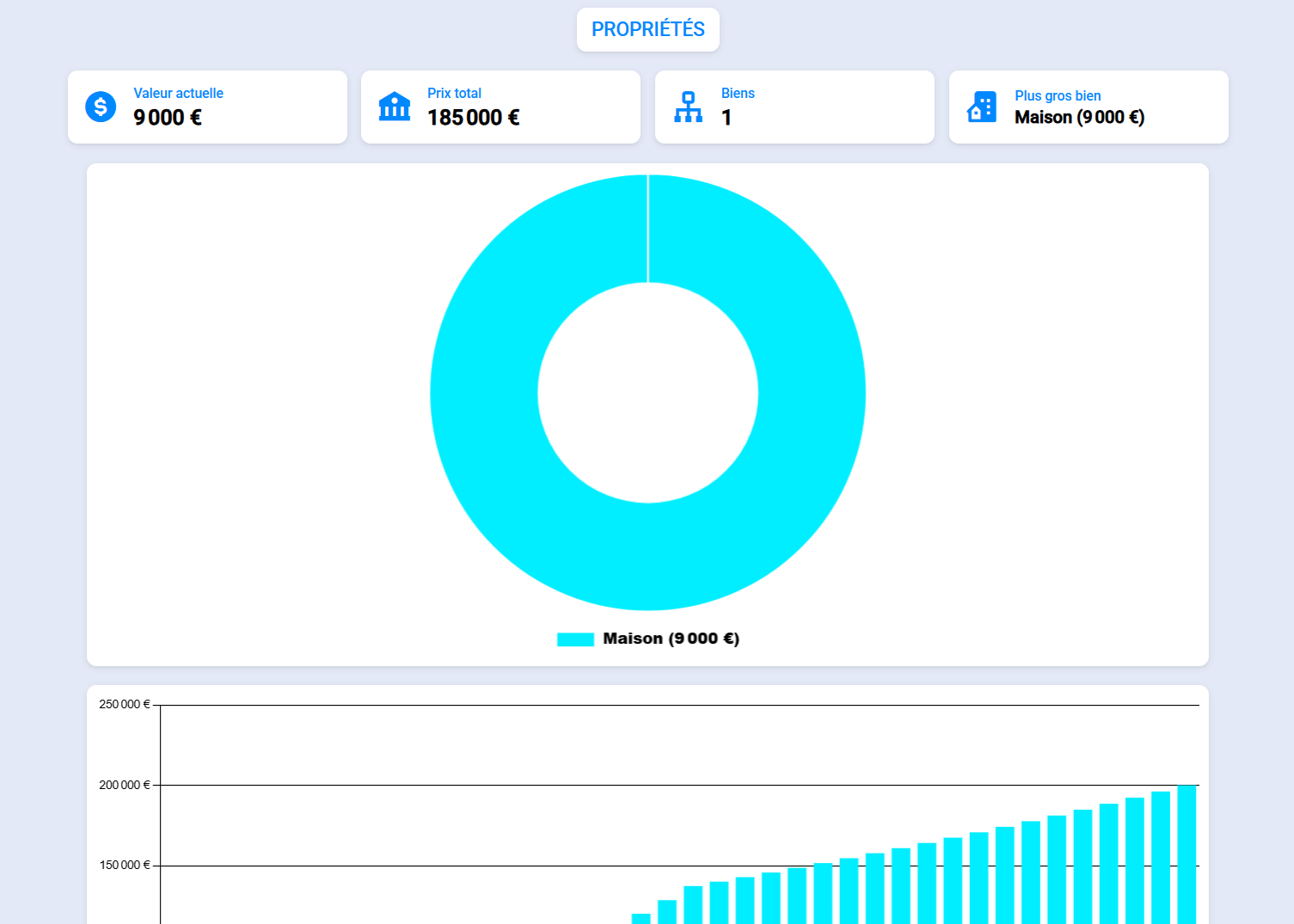Viewport: 1294px width, 924px height.
Task: Click the 185 000 € total price value
Action: pyautogui.click(x=474, y=118)
